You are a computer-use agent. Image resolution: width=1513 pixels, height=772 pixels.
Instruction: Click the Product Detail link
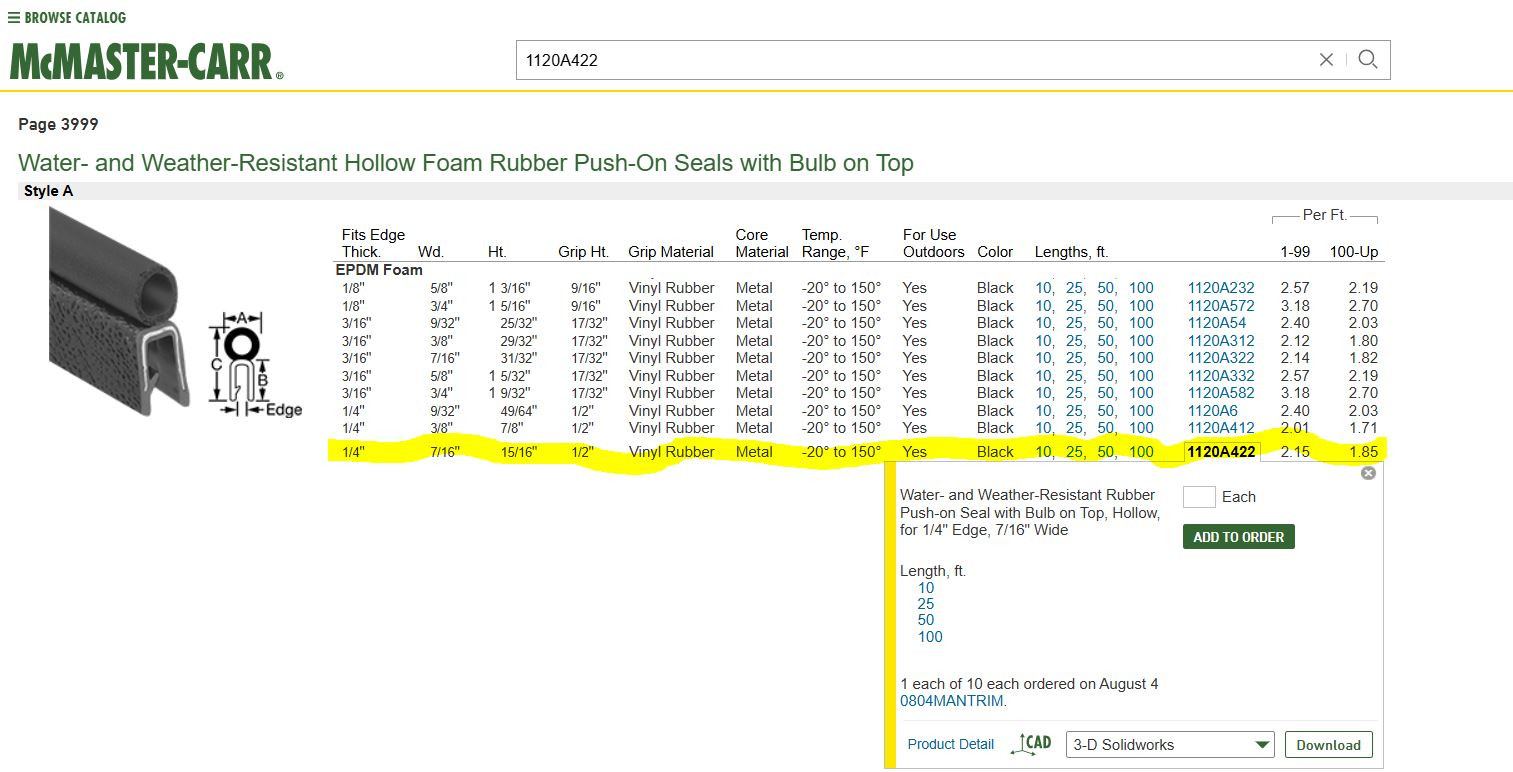tap(951, 744)
